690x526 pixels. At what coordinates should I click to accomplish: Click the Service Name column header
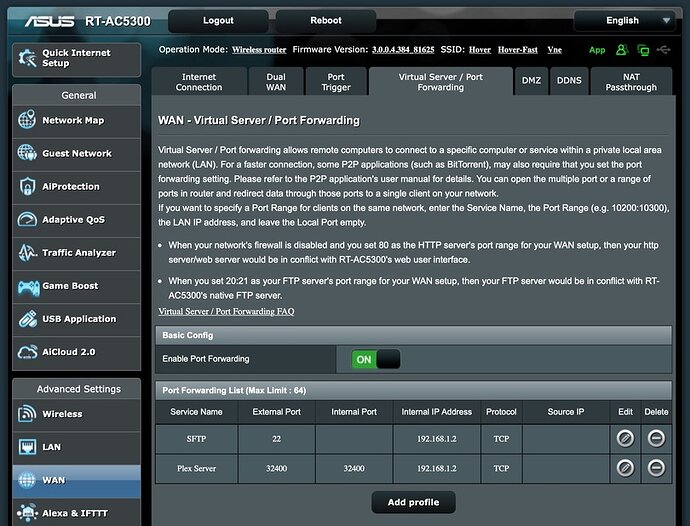coord(196,412)
